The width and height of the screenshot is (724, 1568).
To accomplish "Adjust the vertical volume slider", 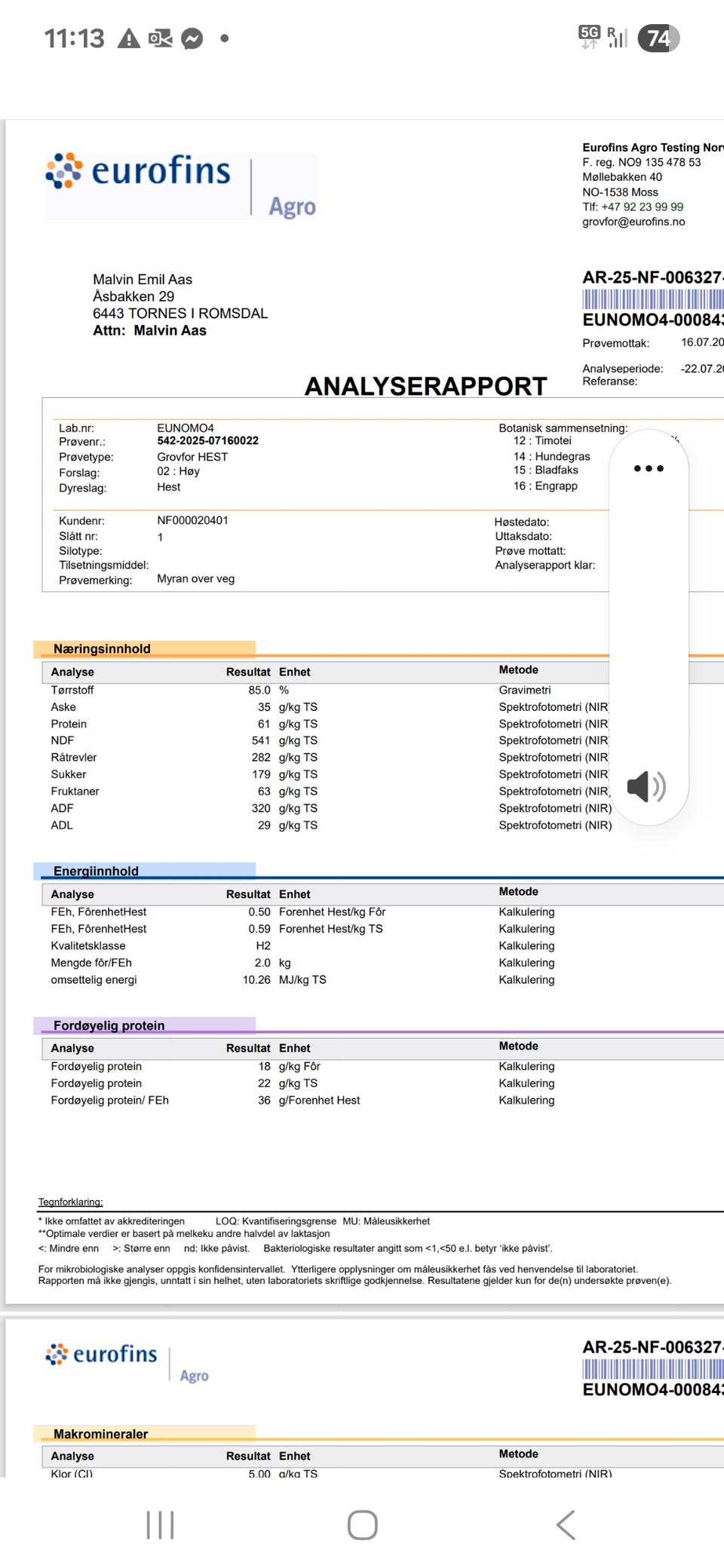I will 649,627.
